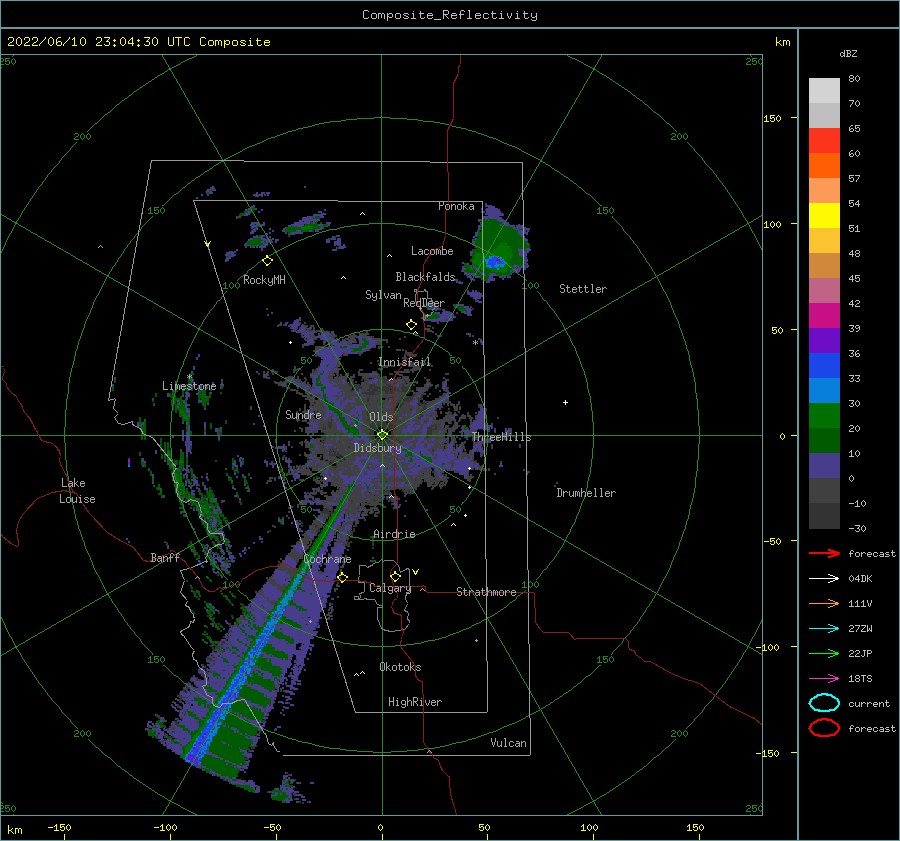Click the yellow diamond marker near Cochrane
Image resolution: width=900 pixels, height=841 pixels.
pos(343,577)
